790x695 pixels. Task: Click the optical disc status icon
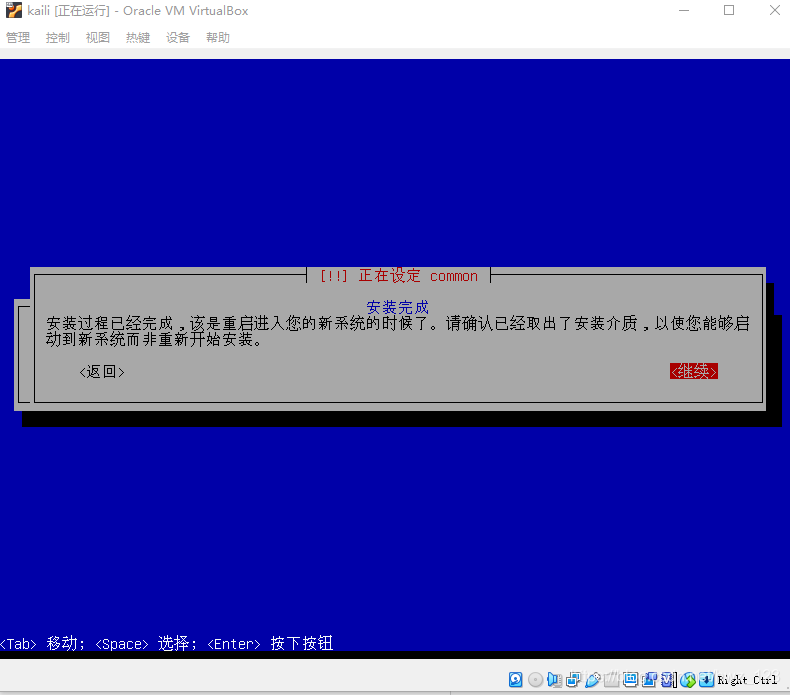(x=536, y=679)
